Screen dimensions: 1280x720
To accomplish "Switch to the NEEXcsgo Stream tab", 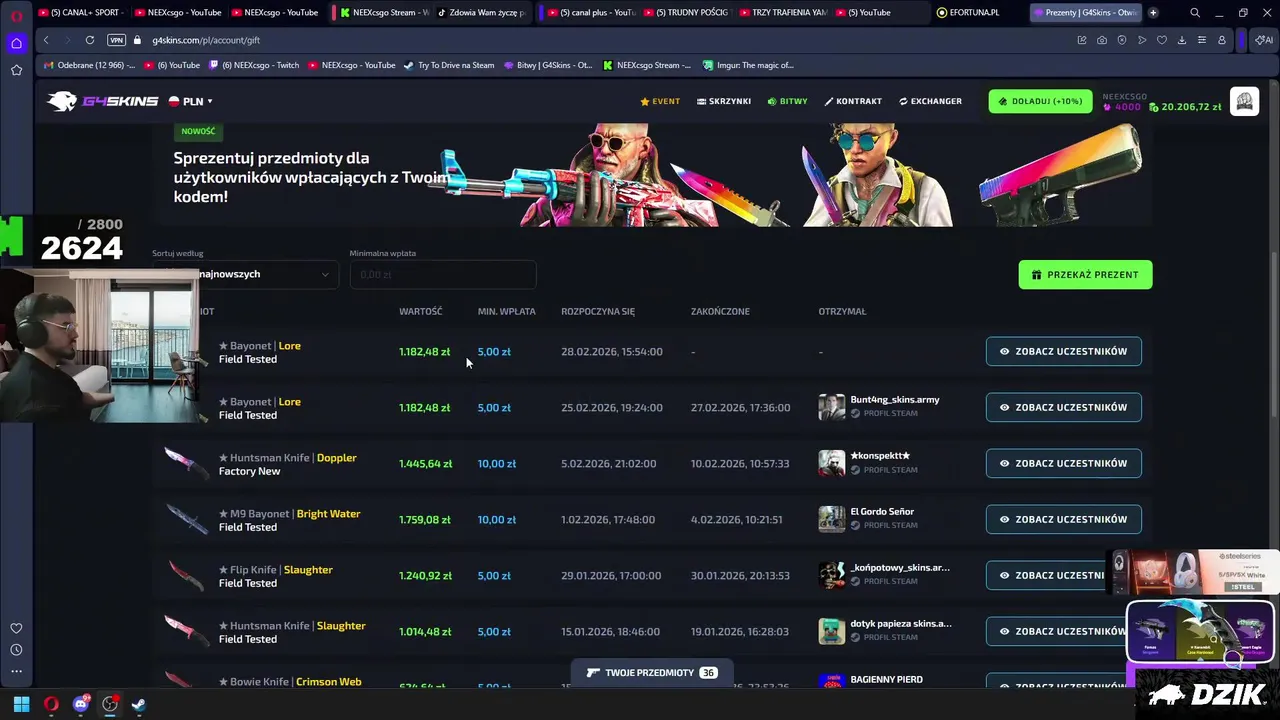I will tap(384, 13).
